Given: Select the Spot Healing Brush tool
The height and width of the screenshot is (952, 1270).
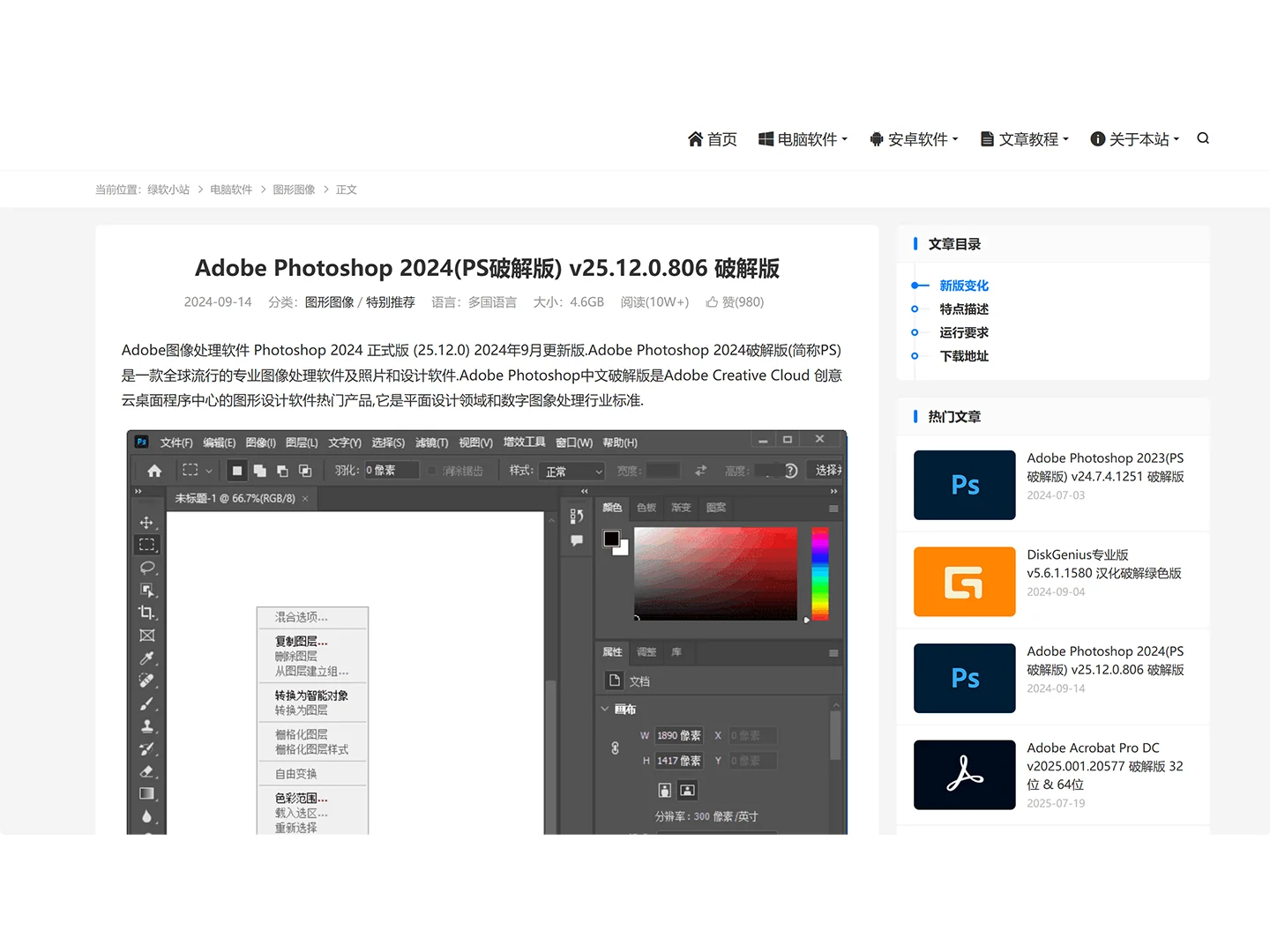Looking at the screenshot, I should click(x=147, y=681).
